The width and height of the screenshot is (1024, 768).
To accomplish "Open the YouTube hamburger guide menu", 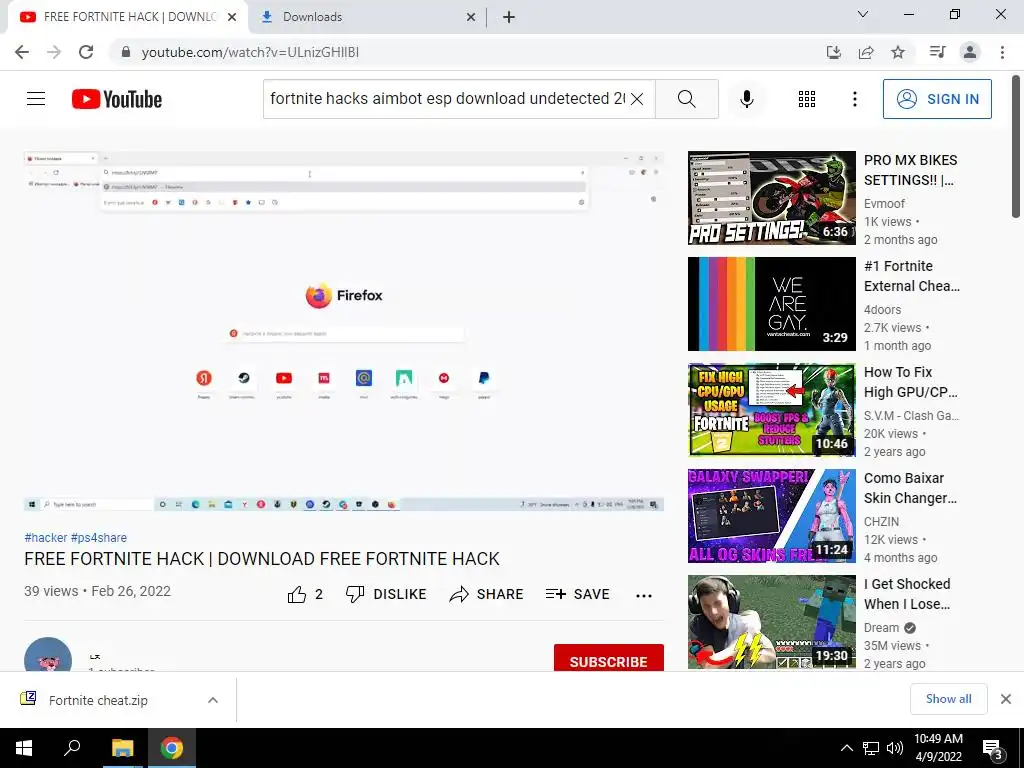I will click(36, 99).
